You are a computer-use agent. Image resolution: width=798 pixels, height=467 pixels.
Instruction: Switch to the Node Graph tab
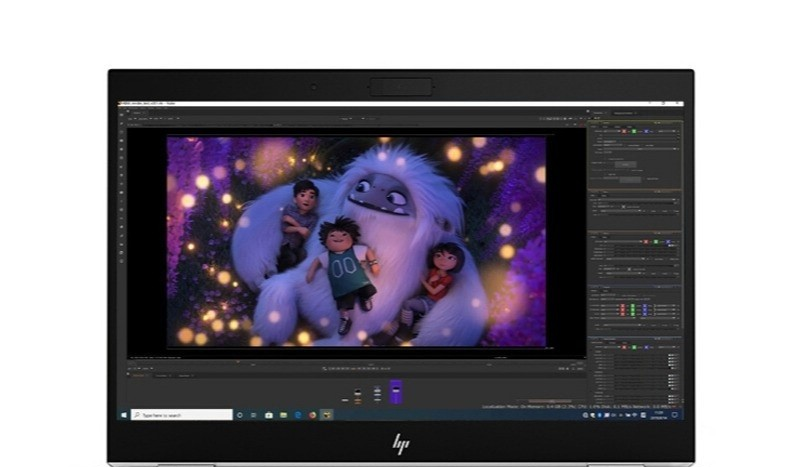click(x=138, y=375)
